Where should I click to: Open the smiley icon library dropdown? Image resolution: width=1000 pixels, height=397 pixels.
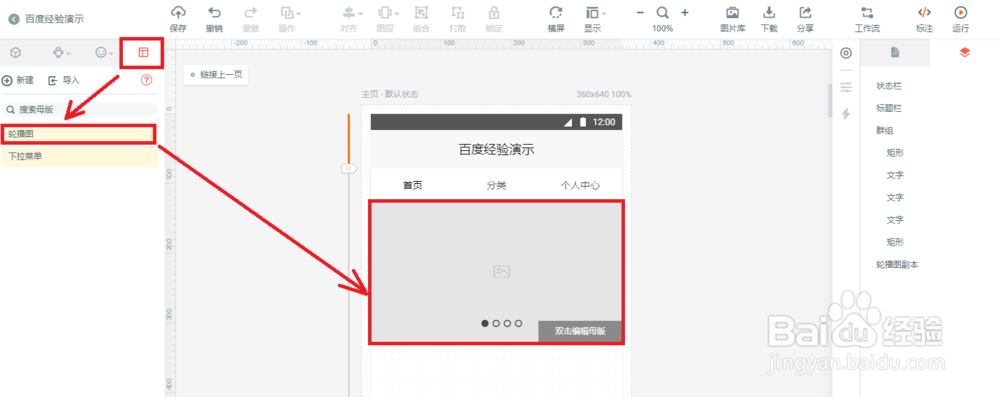(104, 53)
